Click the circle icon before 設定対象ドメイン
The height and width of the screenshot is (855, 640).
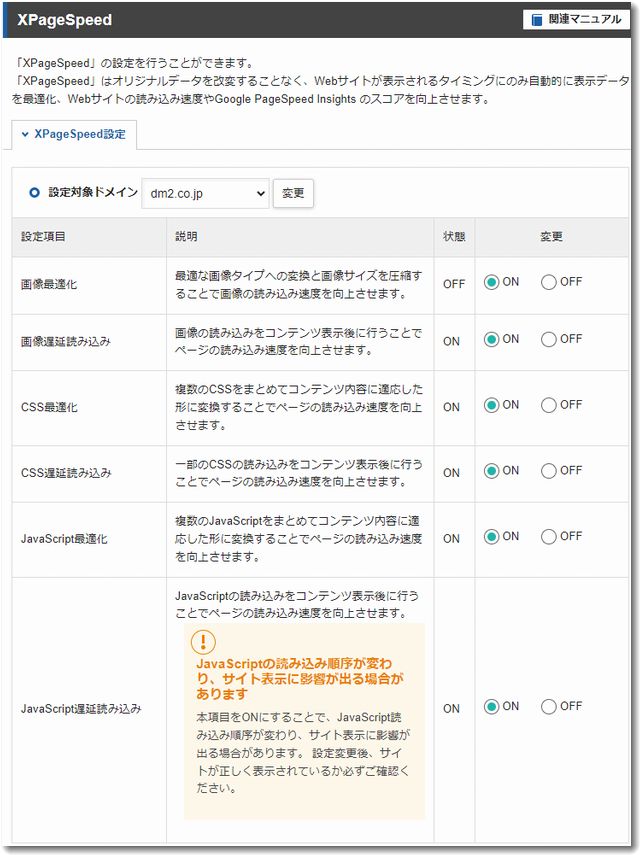34,192
